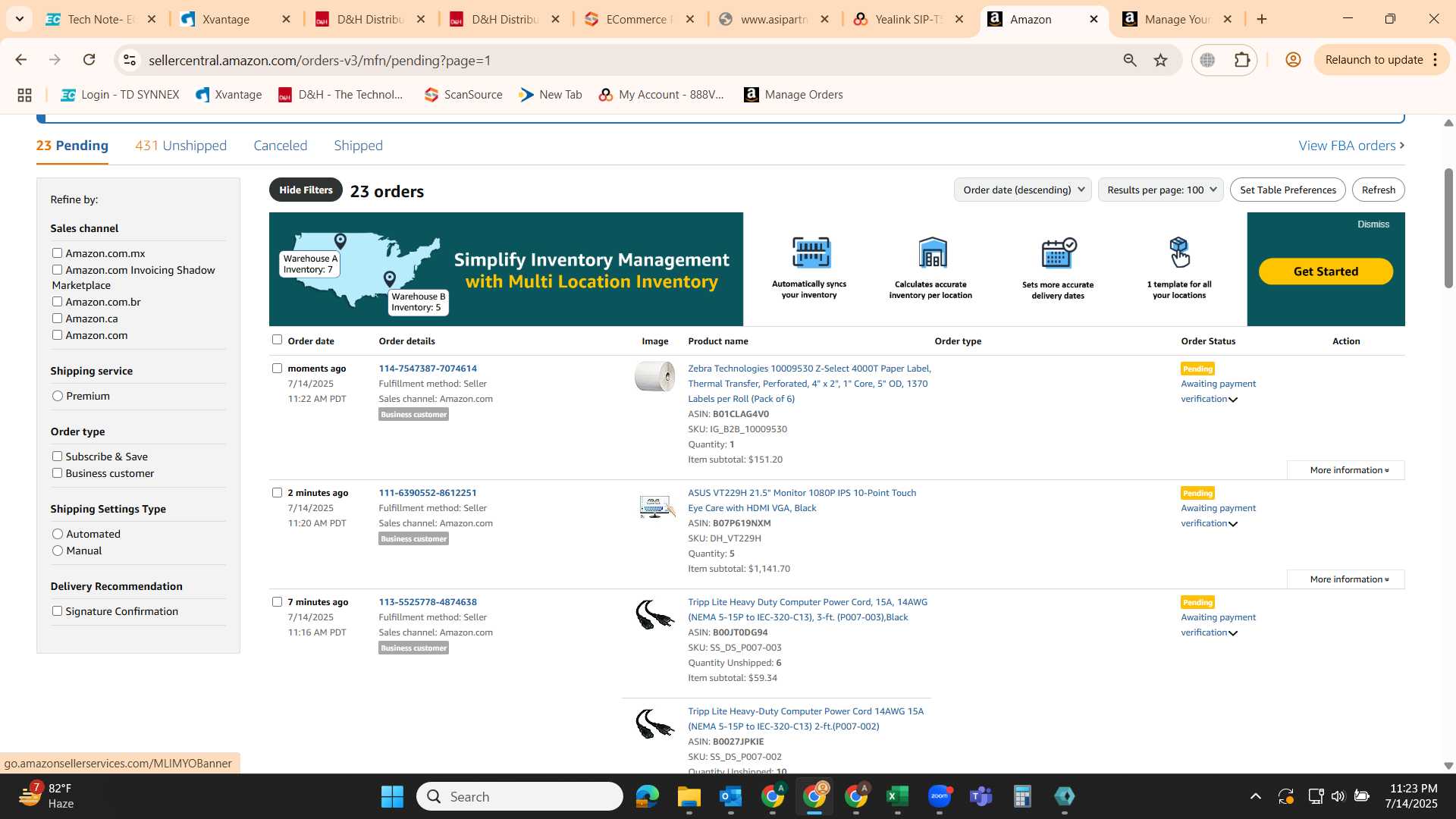
Task: Open the Chrome extensions puzzle icon
Action: 1242,60
